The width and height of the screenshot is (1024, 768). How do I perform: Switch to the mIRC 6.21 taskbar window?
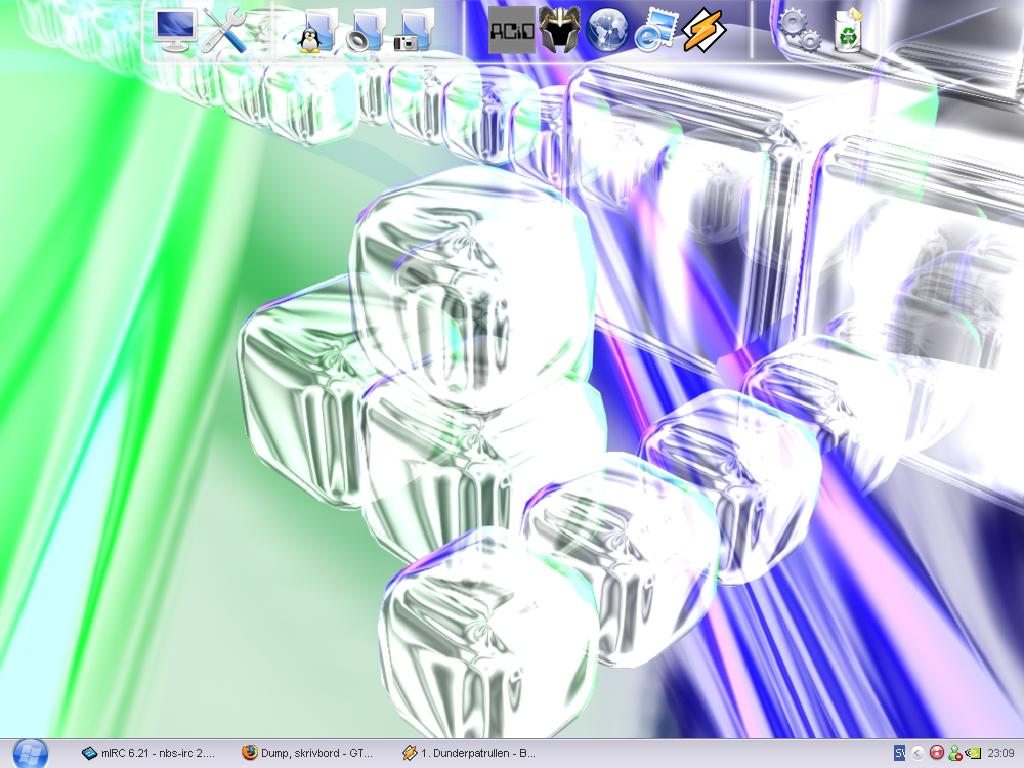(x=149, y=753)
